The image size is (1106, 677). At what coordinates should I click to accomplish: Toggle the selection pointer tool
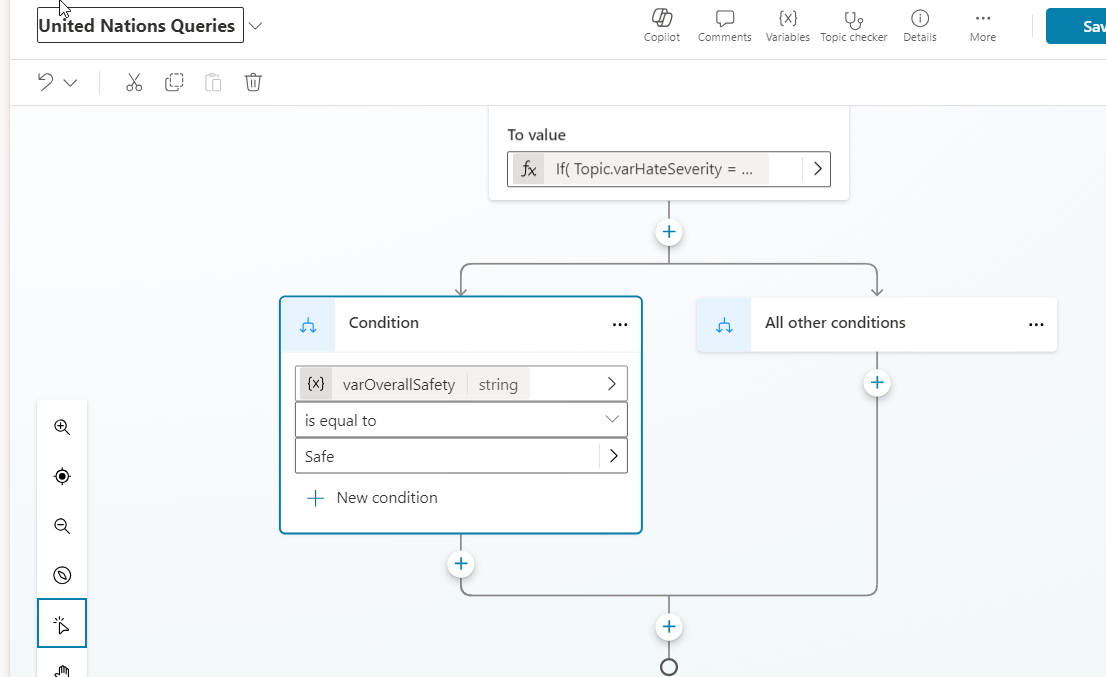[x=62, y=624]
